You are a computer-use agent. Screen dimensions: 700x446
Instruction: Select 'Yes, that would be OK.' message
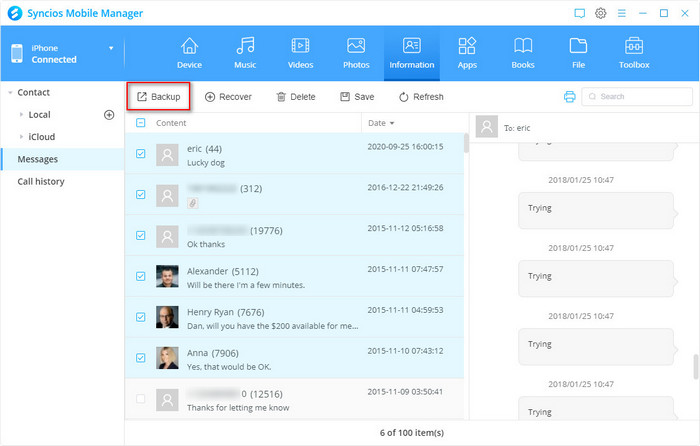229,367
